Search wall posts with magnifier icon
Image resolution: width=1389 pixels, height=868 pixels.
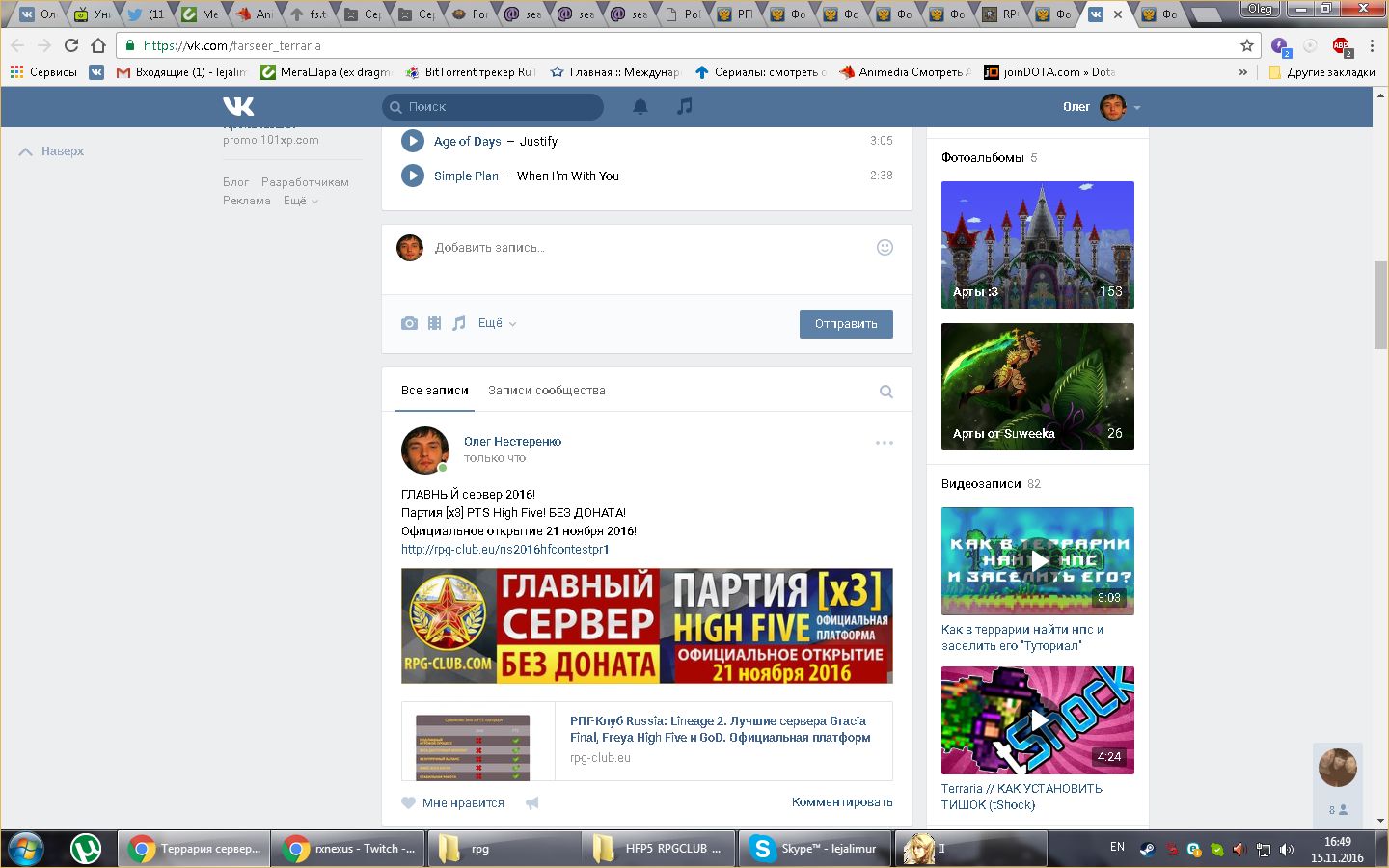(885, 392)
